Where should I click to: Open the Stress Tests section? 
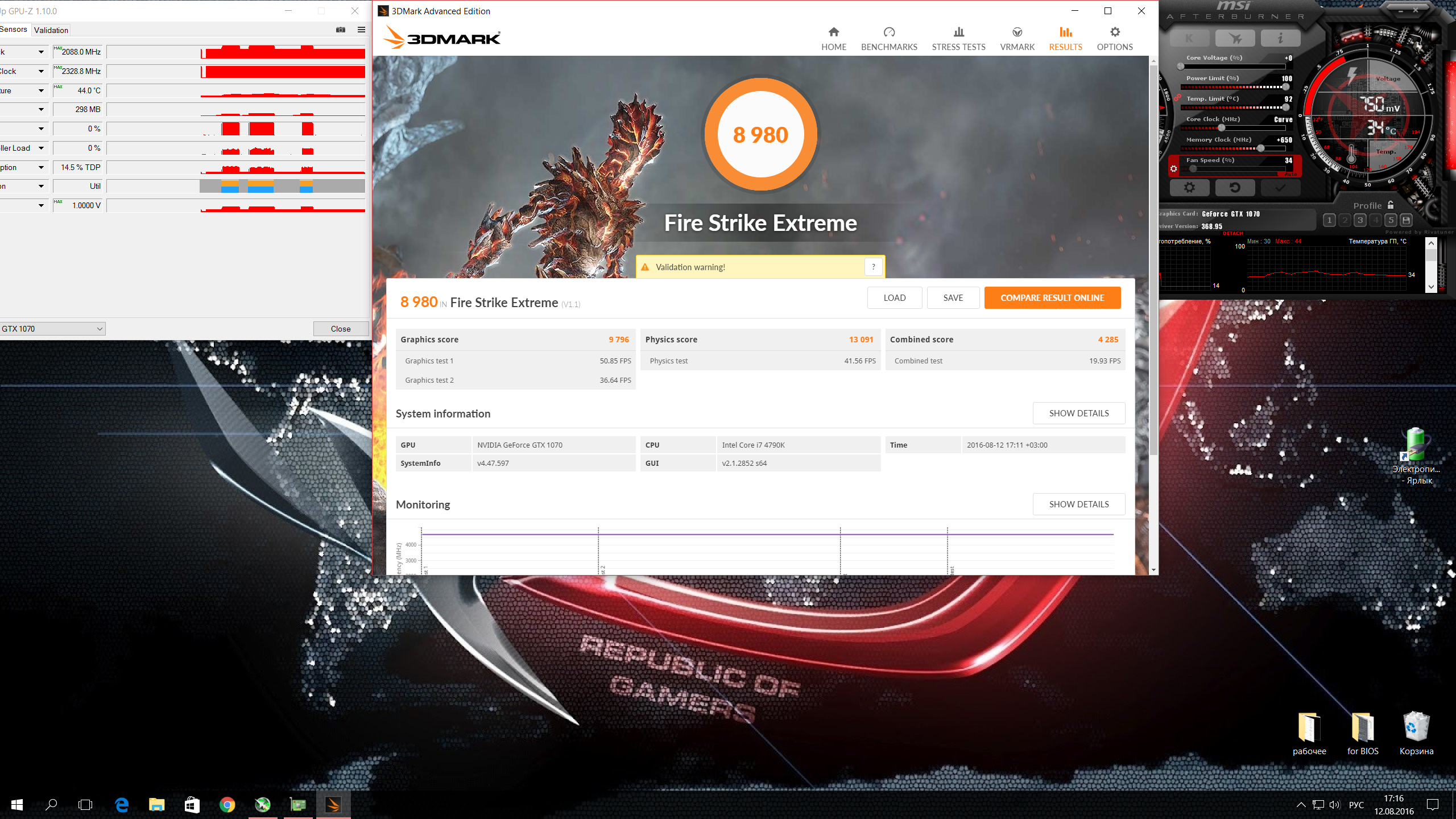[958, 38]
